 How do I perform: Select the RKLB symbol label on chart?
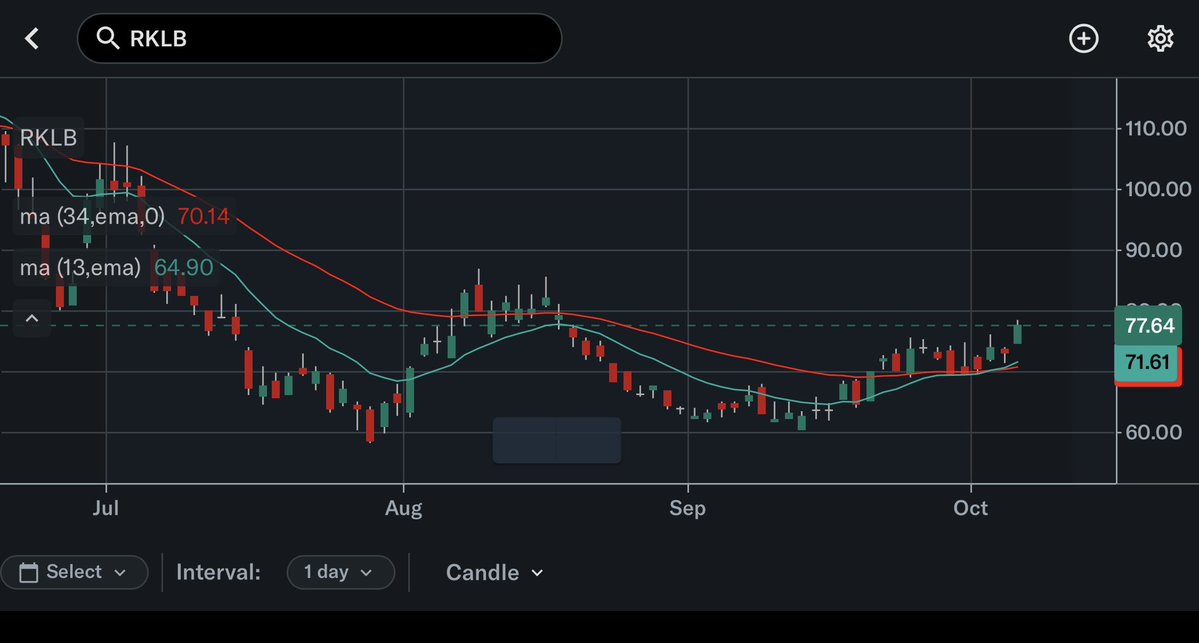coord(48,138)
